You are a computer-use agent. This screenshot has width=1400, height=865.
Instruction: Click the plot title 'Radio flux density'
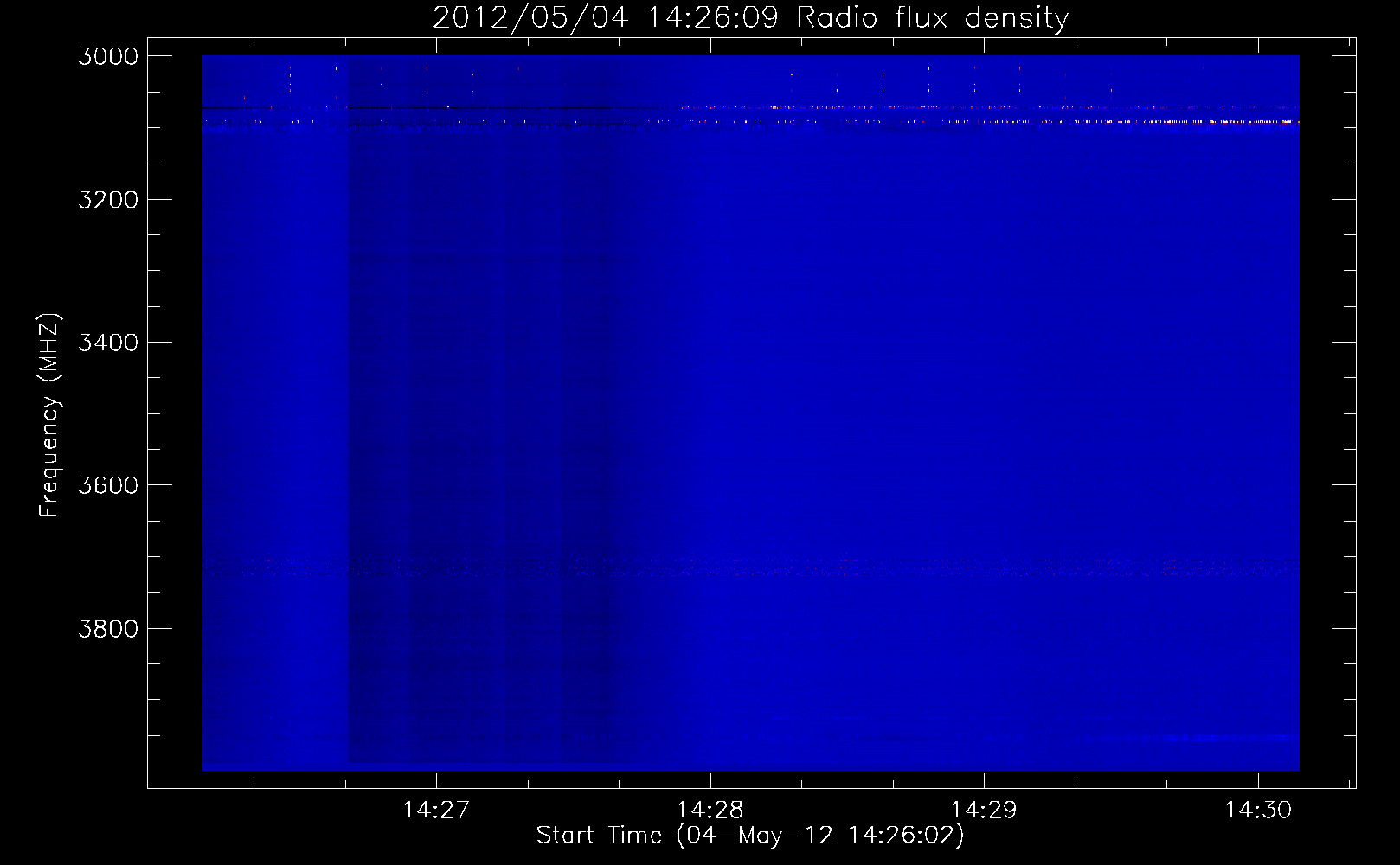(x=933, y=17)
